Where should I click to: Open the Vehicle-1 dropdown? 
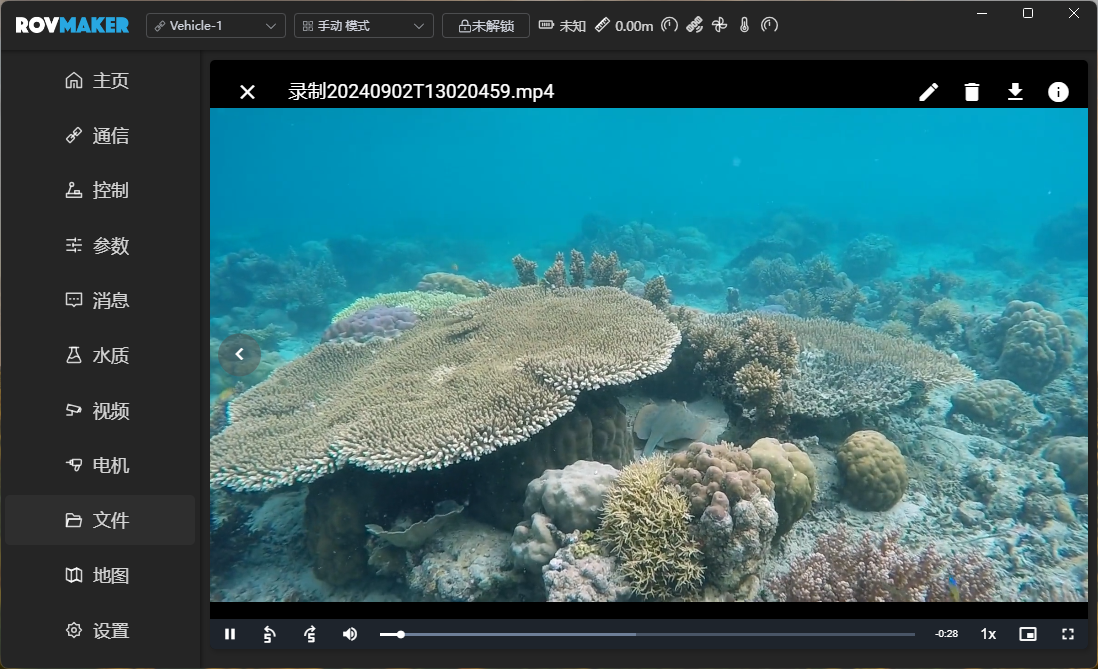(216, 26)
